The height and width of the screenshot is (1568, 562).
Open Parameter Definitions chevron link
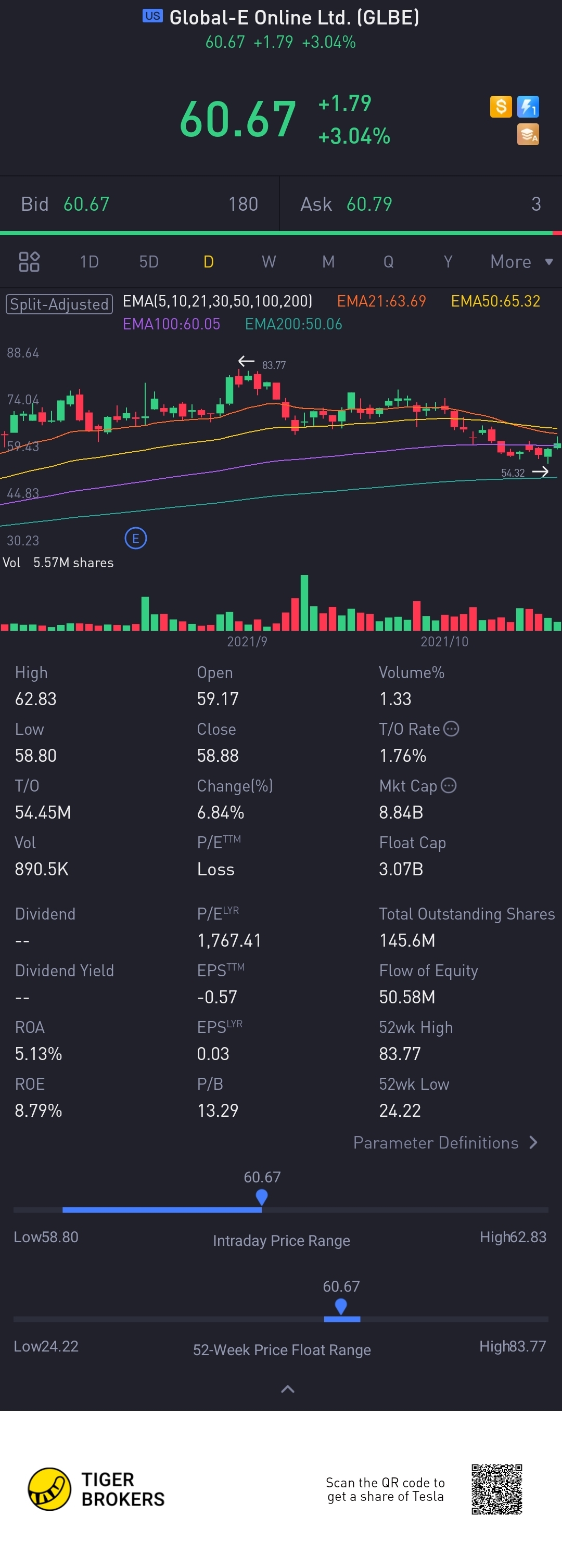445,1142
